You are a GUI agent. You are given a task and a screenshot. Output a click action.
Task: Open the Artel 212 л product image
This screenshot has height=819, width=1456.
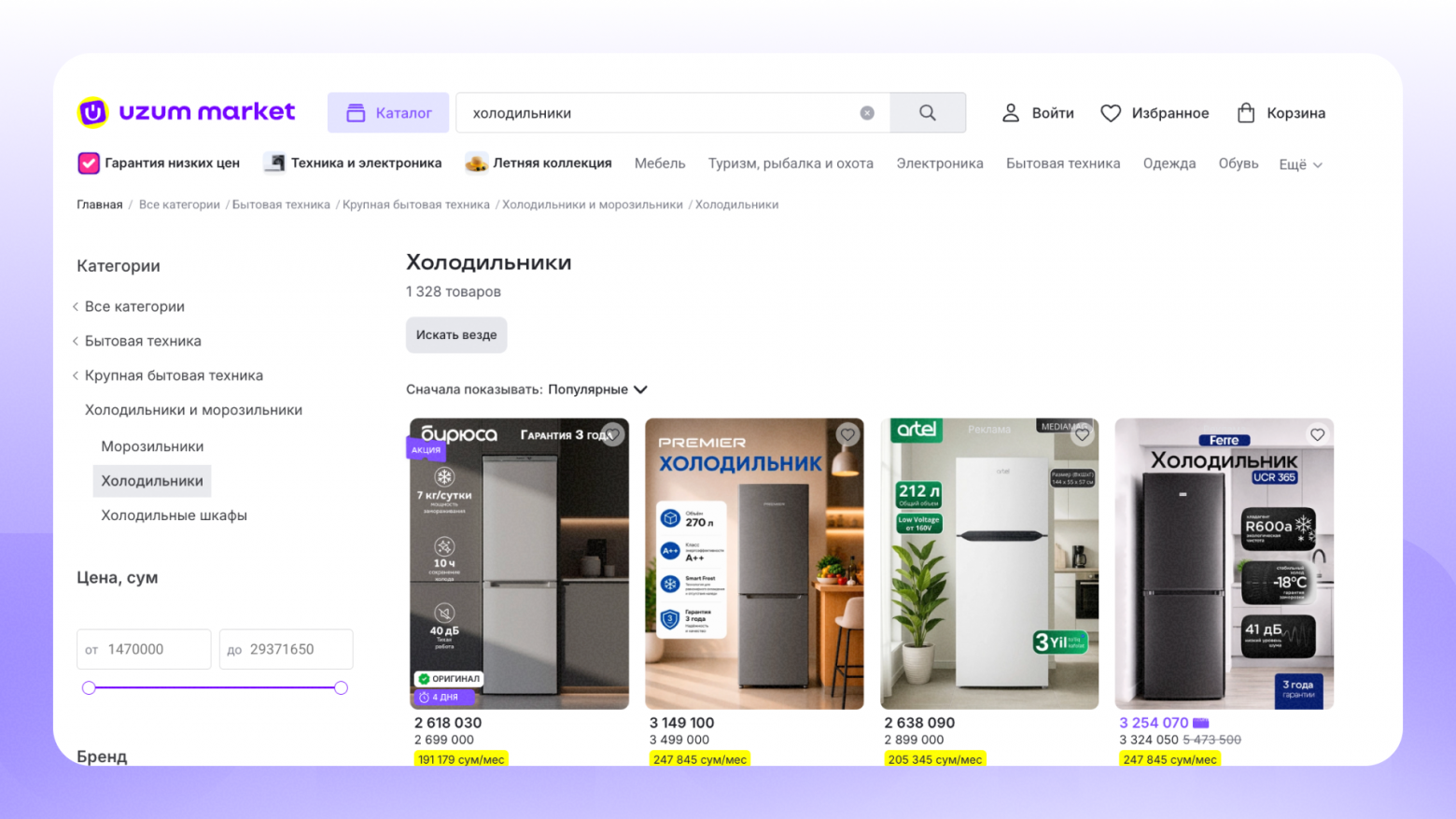click(989, 564)
